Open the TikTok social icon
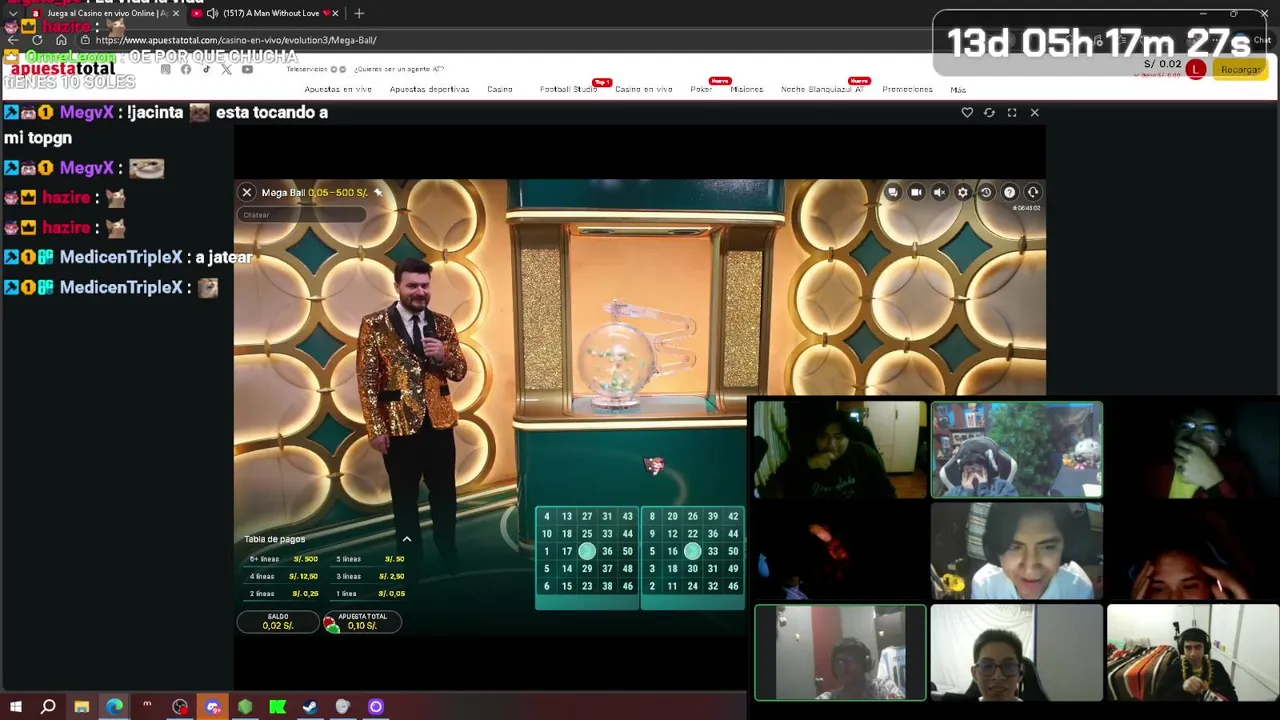This screenshot has height=720, width=1280. click(x=206, y=69)
